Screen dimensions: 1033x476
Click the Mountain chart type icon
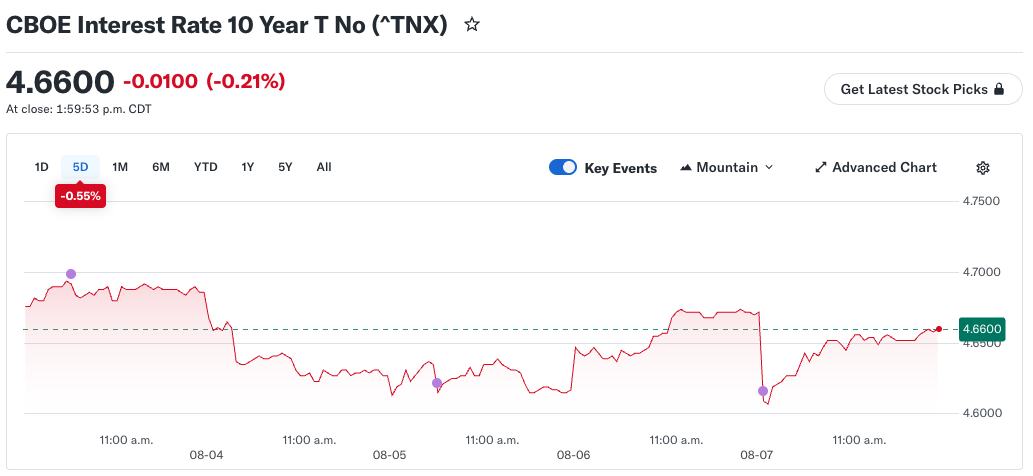[x=686, y=168]
